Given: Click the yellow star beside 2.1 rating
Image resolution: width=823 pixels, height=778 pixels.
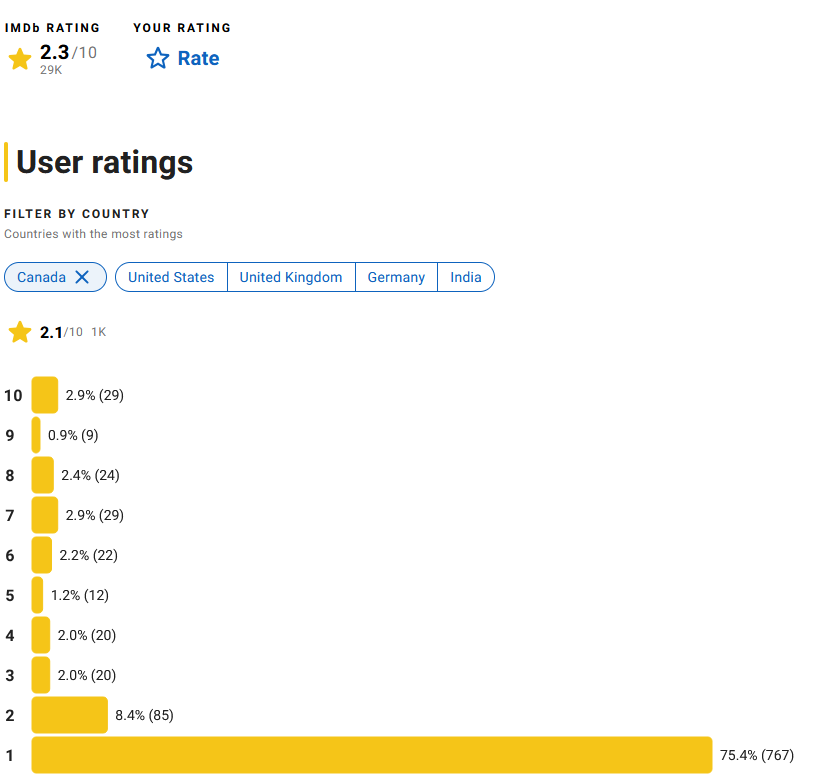Looking at the screenshot, I should point(20,332).
